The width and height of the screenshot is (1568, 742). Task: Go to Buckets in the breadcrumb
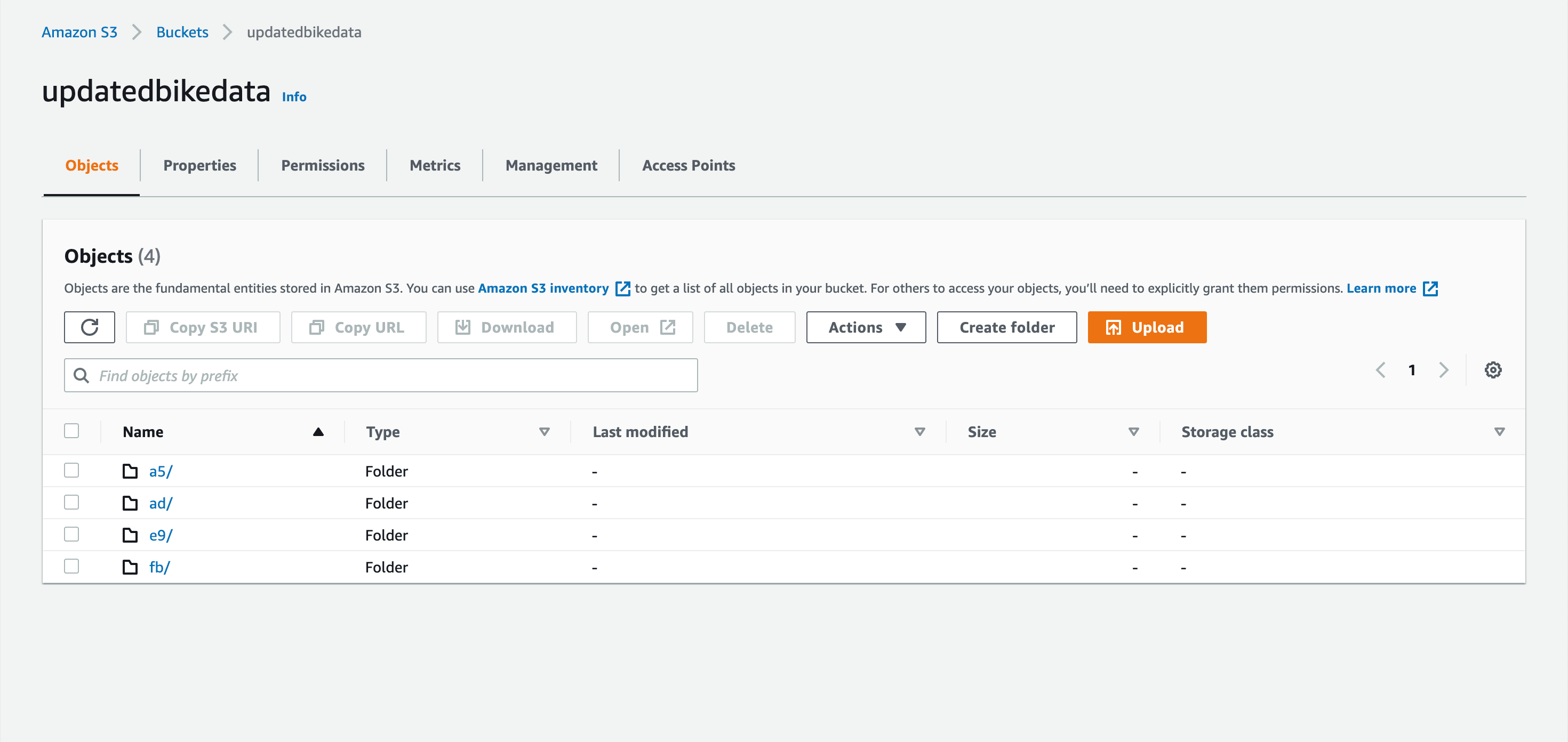coord(182,32)
